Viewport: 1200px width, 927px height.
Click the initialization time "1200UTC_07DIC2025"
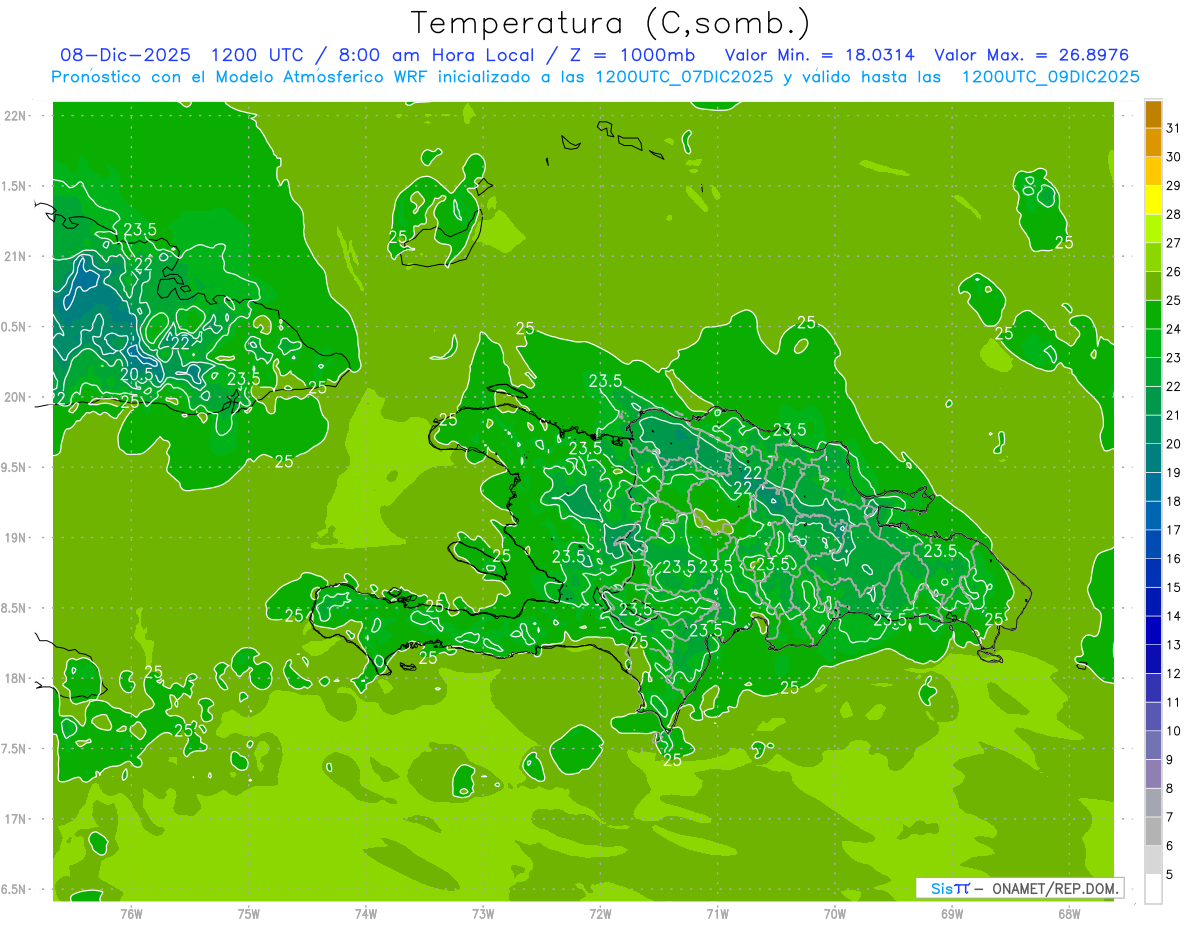pyautogui.click(x=684, y=77)
